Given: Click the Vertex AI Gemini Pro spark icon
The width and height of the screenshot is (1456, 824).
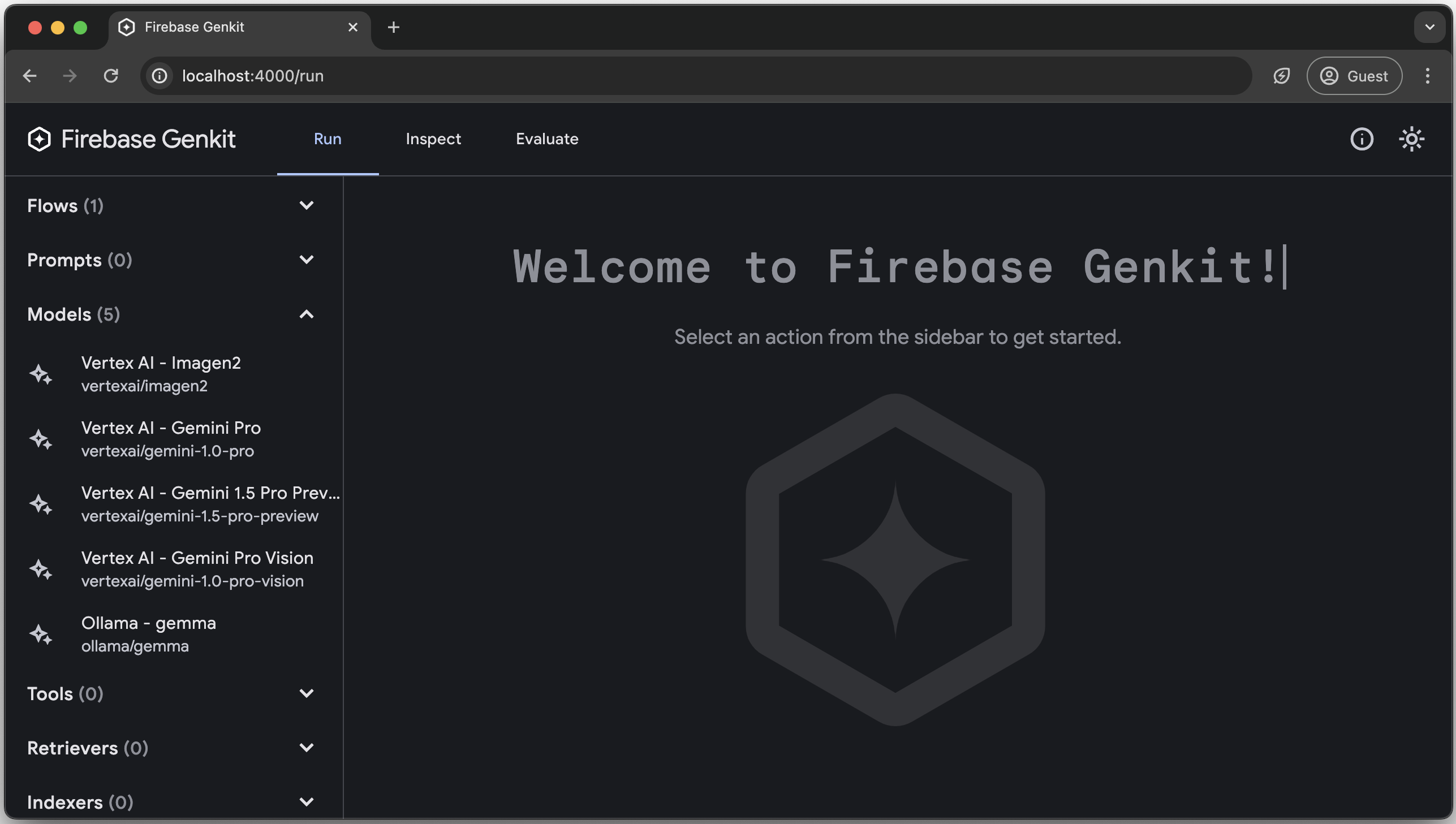Looking at the screenshot, I should 41,439.
